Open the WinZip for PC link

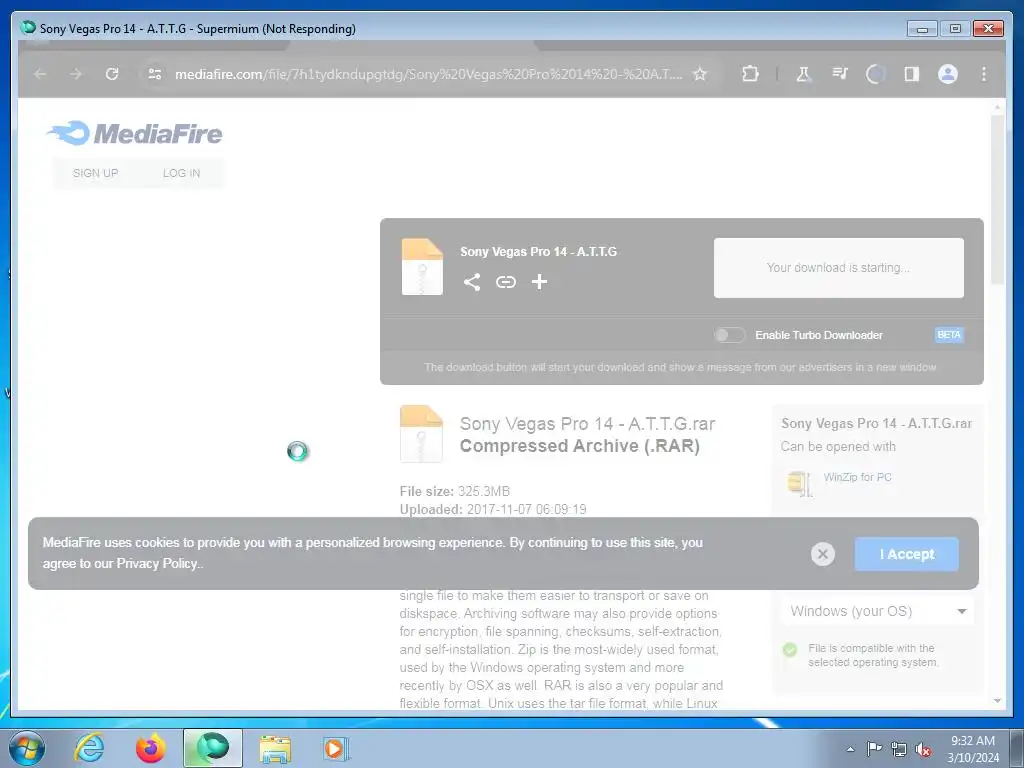coord(857,477)
